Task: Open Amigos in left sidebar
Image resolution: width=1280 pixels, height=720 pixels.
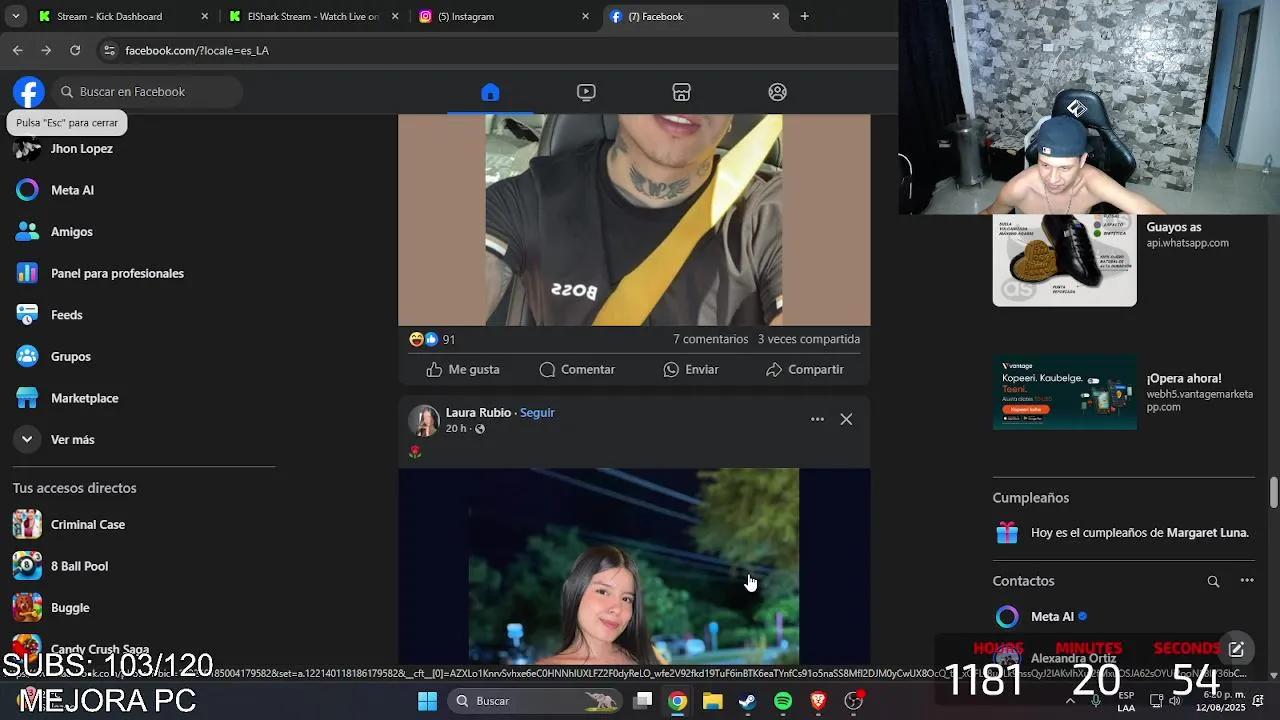Action: click(71, 231)
